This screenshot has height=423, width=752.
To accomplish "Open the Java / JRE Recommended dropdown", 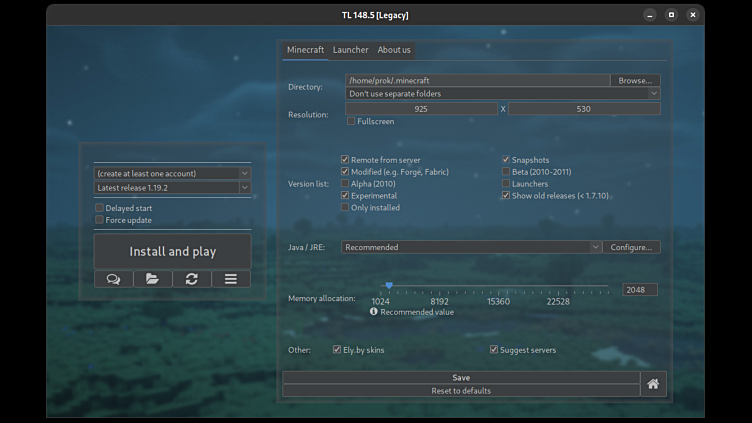I will tap(471, 247).
